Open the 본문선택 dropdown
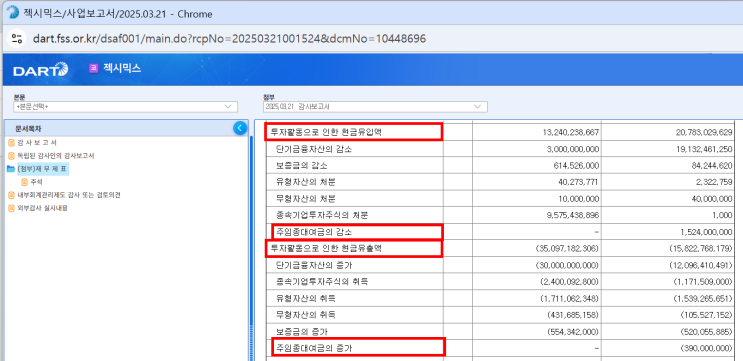The height and width of the screenshot is (361, 743). pos(126,107)
